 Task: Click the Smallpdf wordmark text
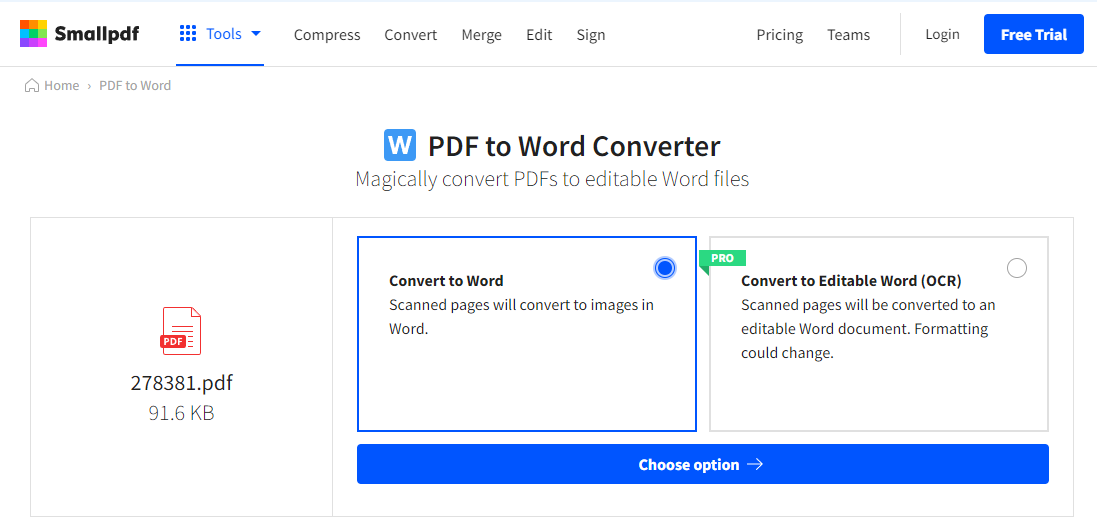(x=97, y=34)
